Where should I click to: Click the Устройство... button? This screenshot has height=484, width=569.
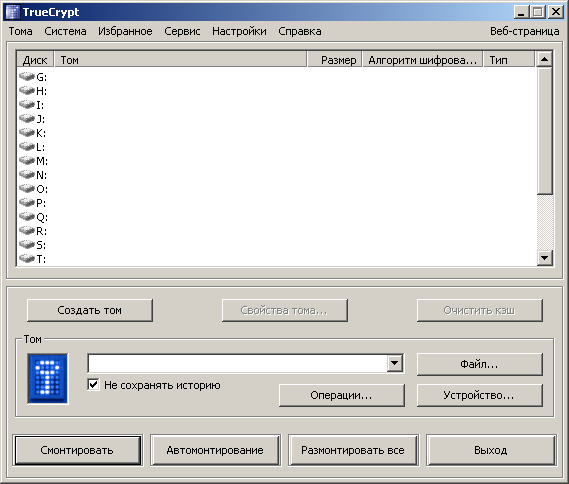pyautogui.click(x=480, y=395)
